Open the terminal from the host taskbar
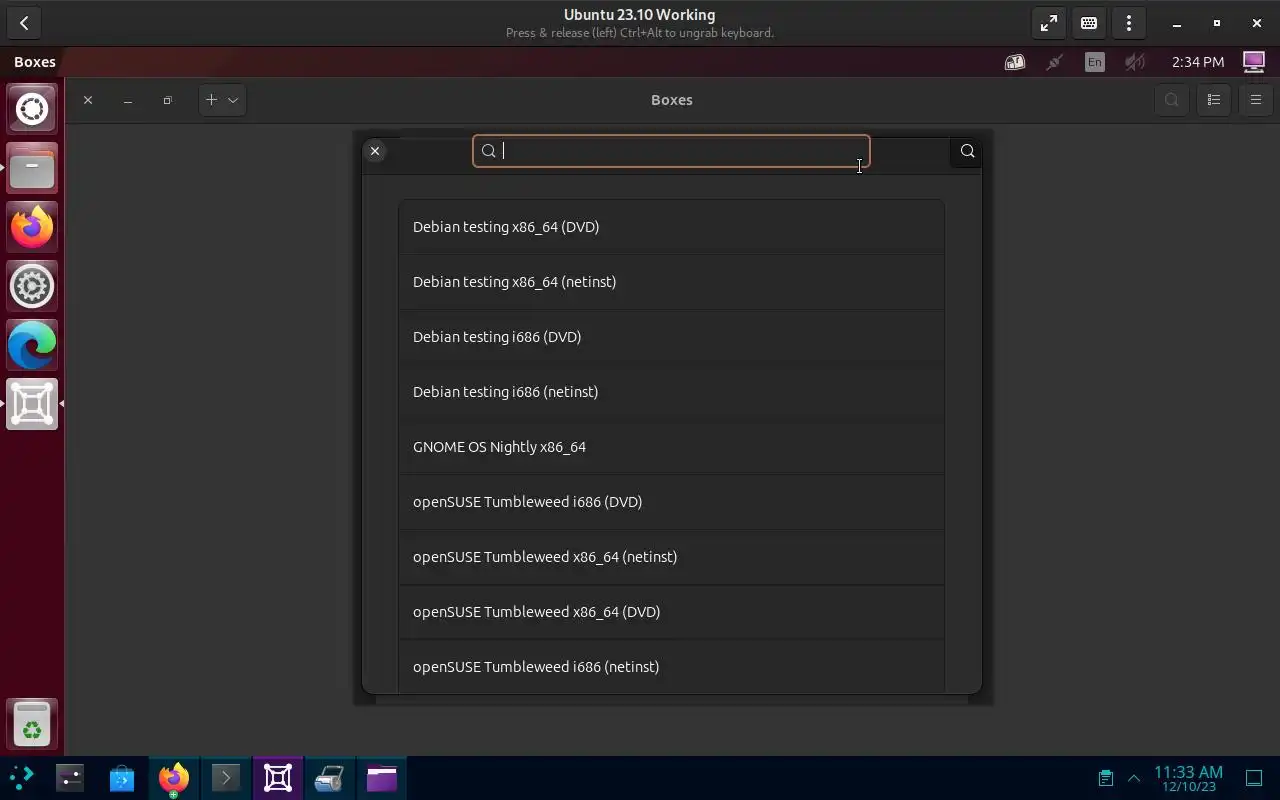The width and height of the screenshot is (1280, 800). 226,778
